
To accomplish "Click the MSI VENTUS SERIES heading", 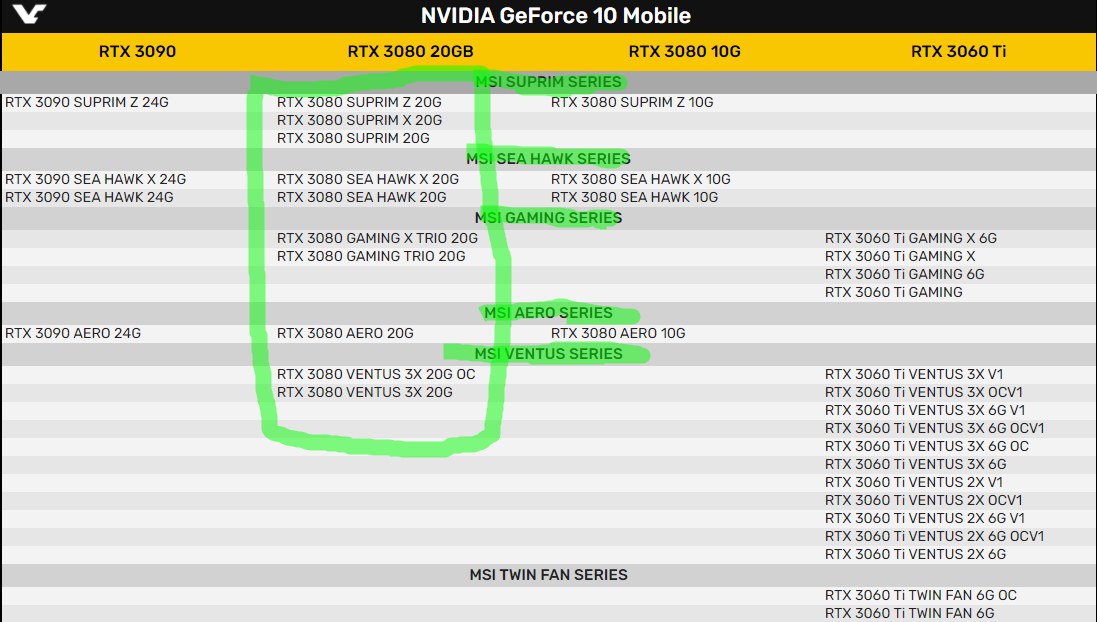I will [x=548, y=354].
